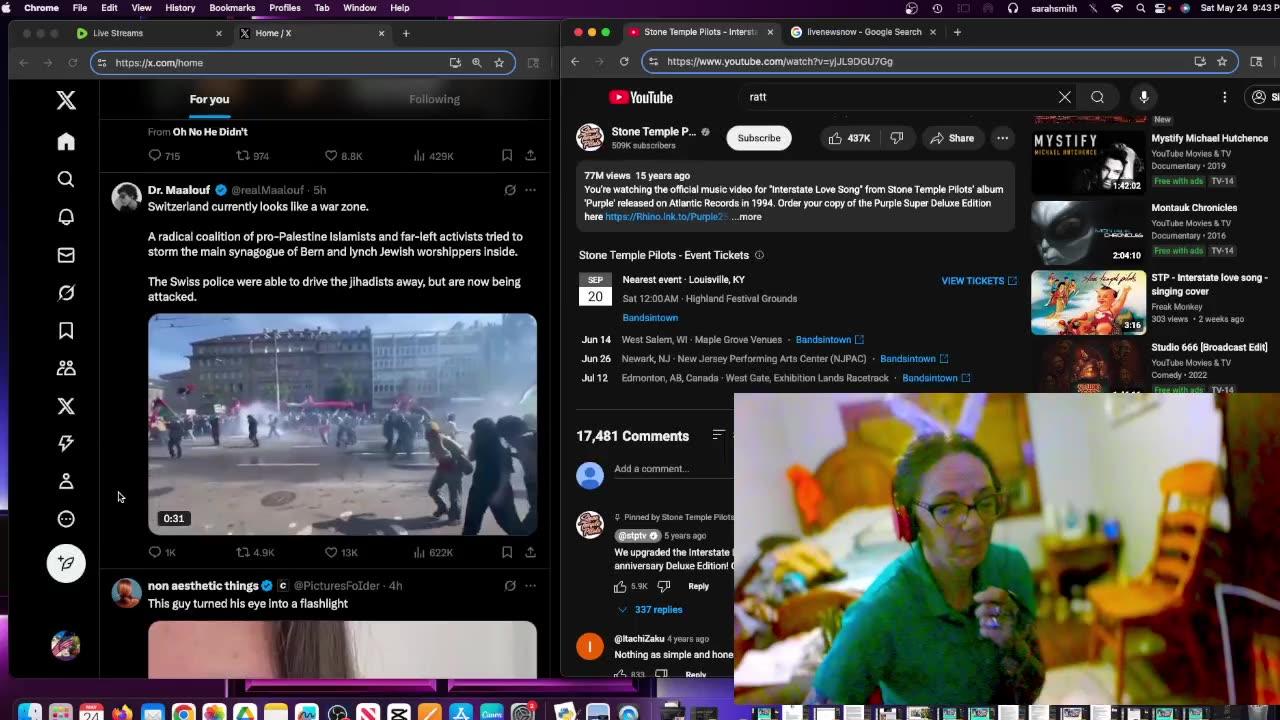Open STP Interstate love song cover thumbnail
1280x720 pixels.
pyautogui.click(x=1088, y=301)
